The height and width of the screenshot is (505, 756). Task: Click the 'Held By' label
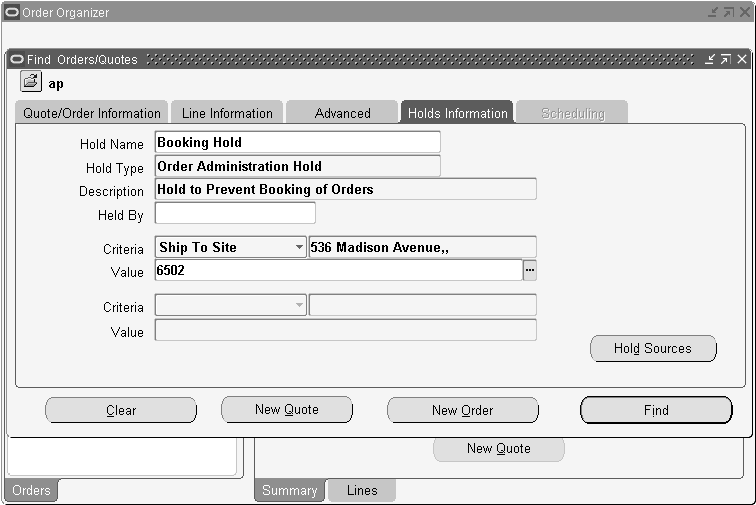(121, 215)
